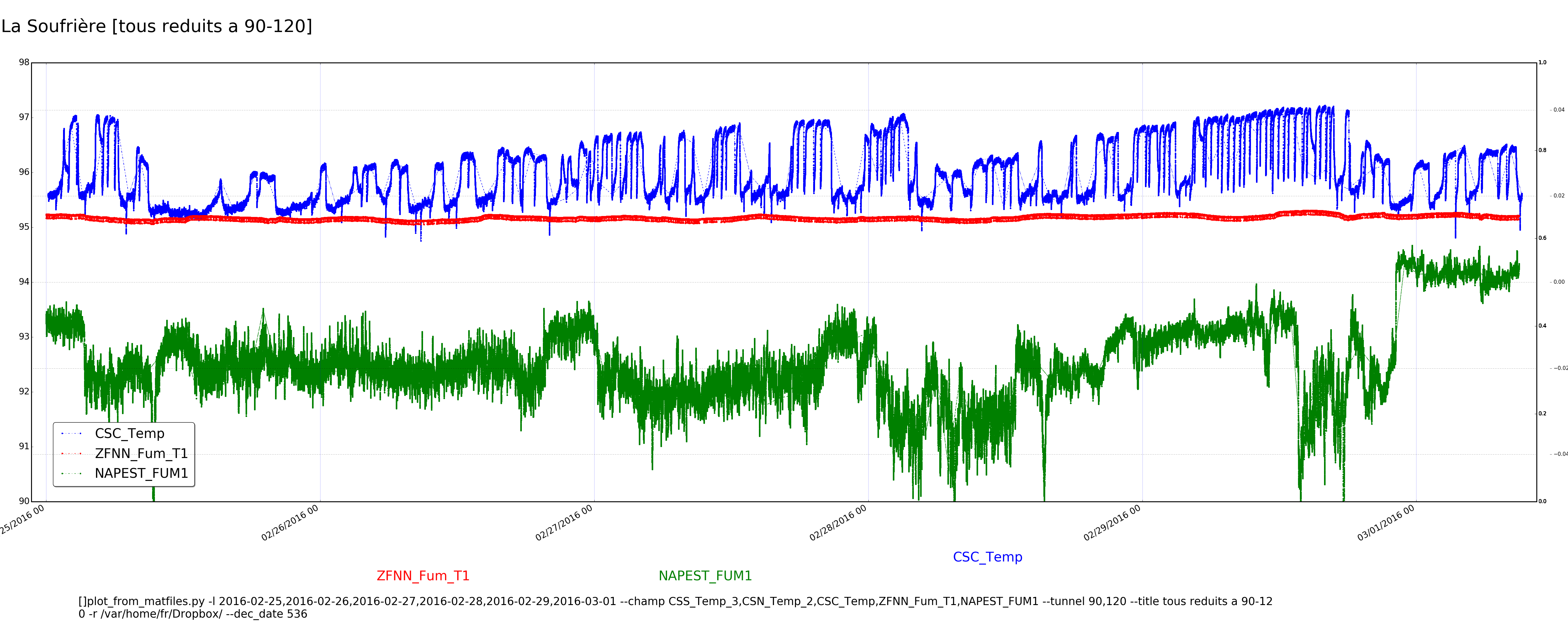Click the 02/27/2016 00 x-axis tick label
Image resolution: width=1568 pixels, height=627 pixels.
click(x=564, y=523)
